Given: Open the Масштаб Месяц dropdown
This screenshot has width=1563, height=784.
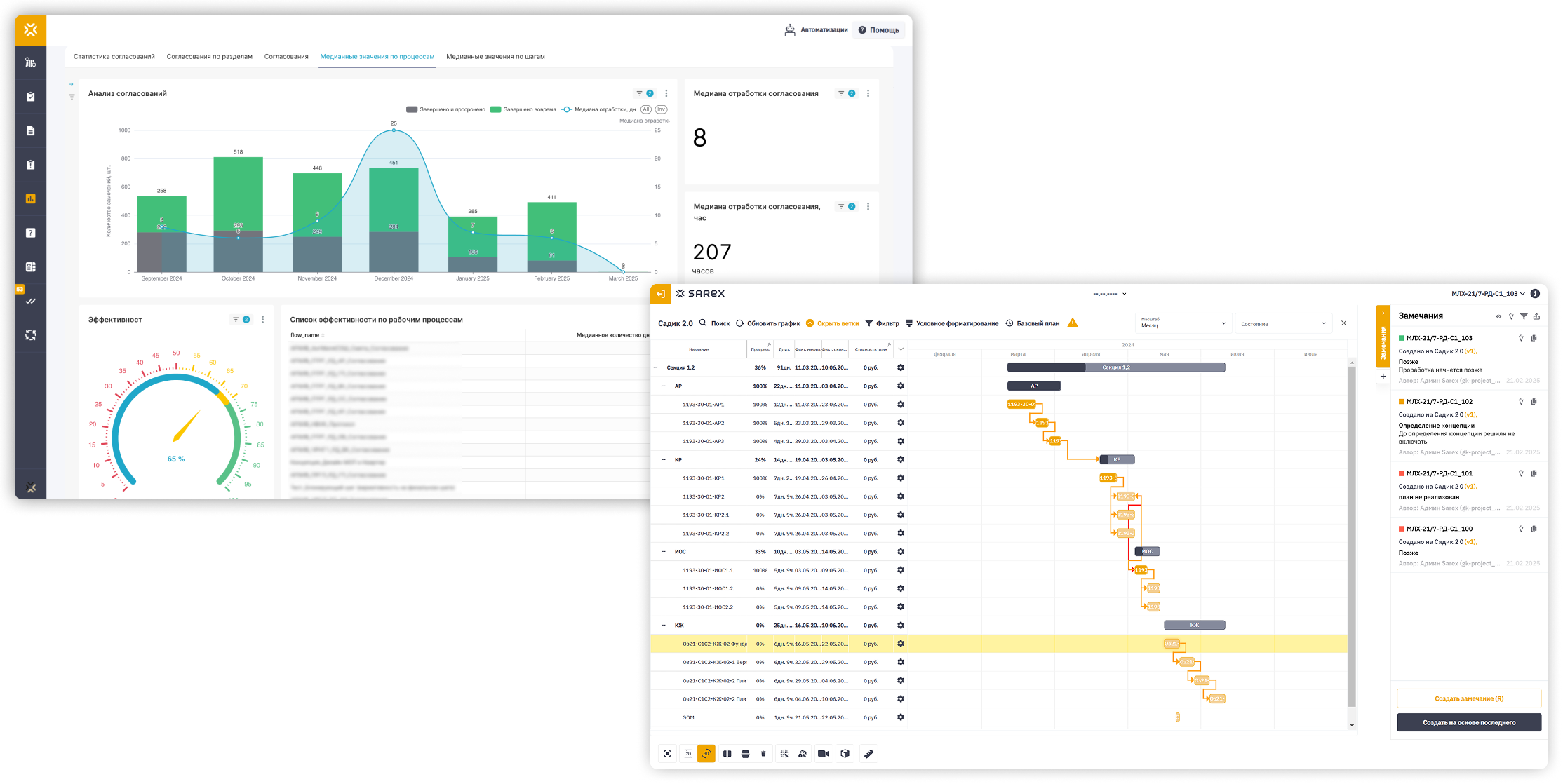Looking at the screenshot, I should point(1183,323).
